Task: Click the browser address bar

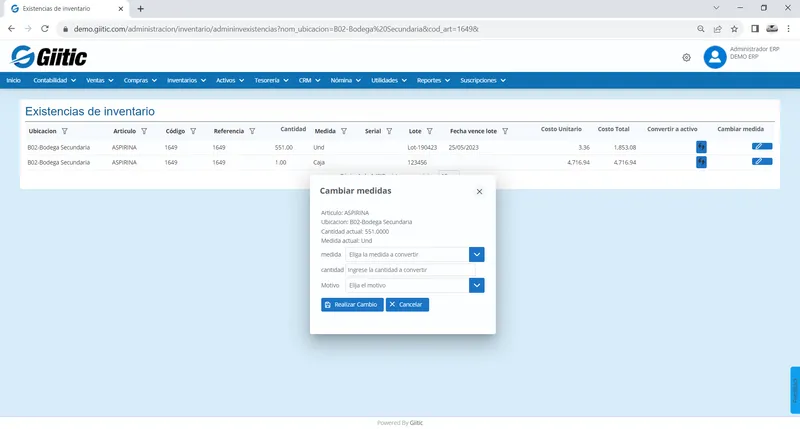Action: click(x=378, y=29)
